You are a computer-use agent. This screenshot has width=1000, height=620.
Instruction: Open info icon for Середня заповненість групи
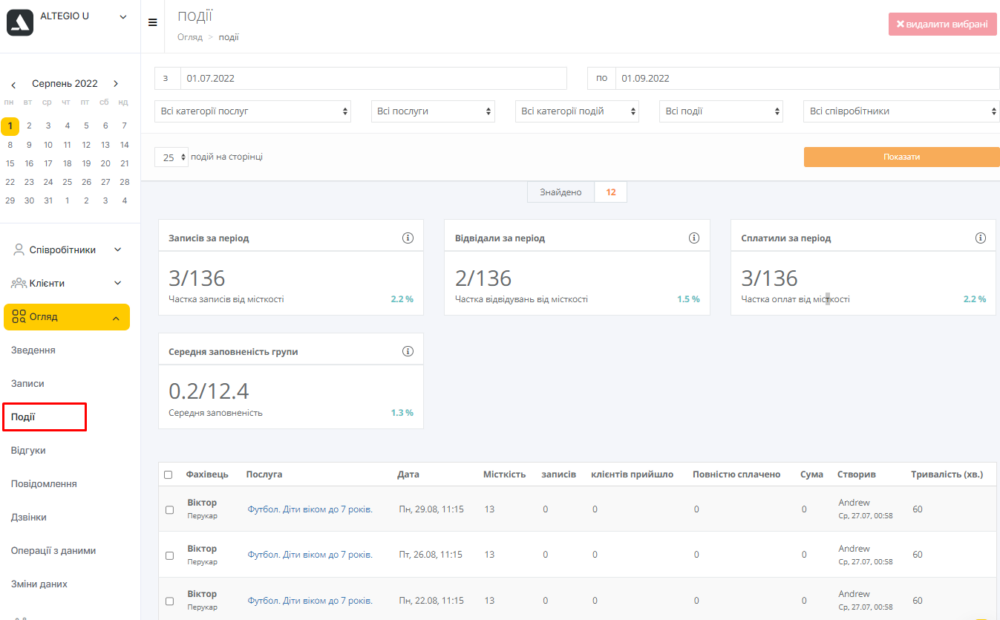408,351
